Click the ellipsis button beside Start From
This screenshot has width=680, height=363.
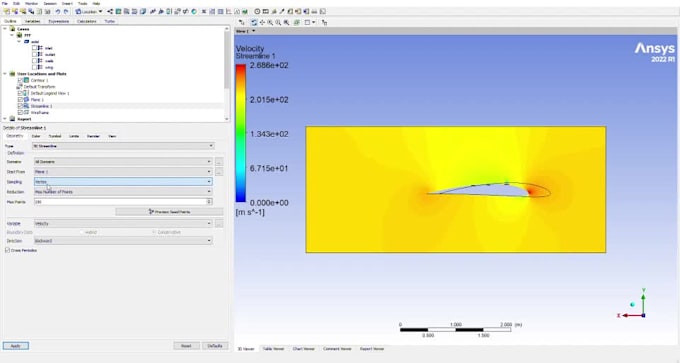[x=219, y=172]
